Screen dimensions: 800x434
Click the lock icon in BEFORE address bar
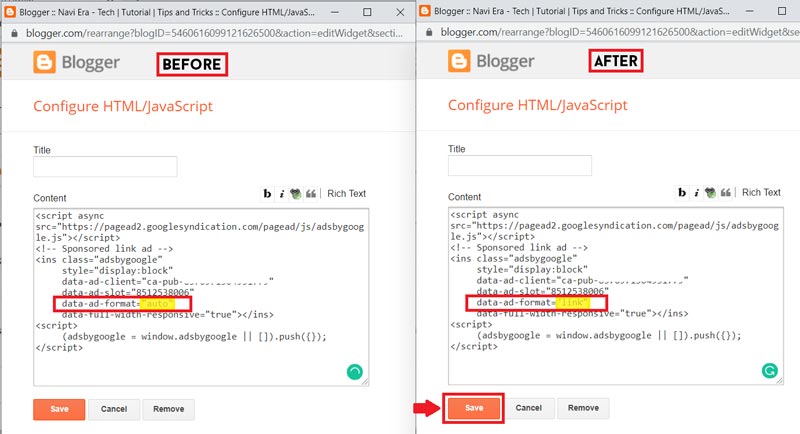point(14,33)
